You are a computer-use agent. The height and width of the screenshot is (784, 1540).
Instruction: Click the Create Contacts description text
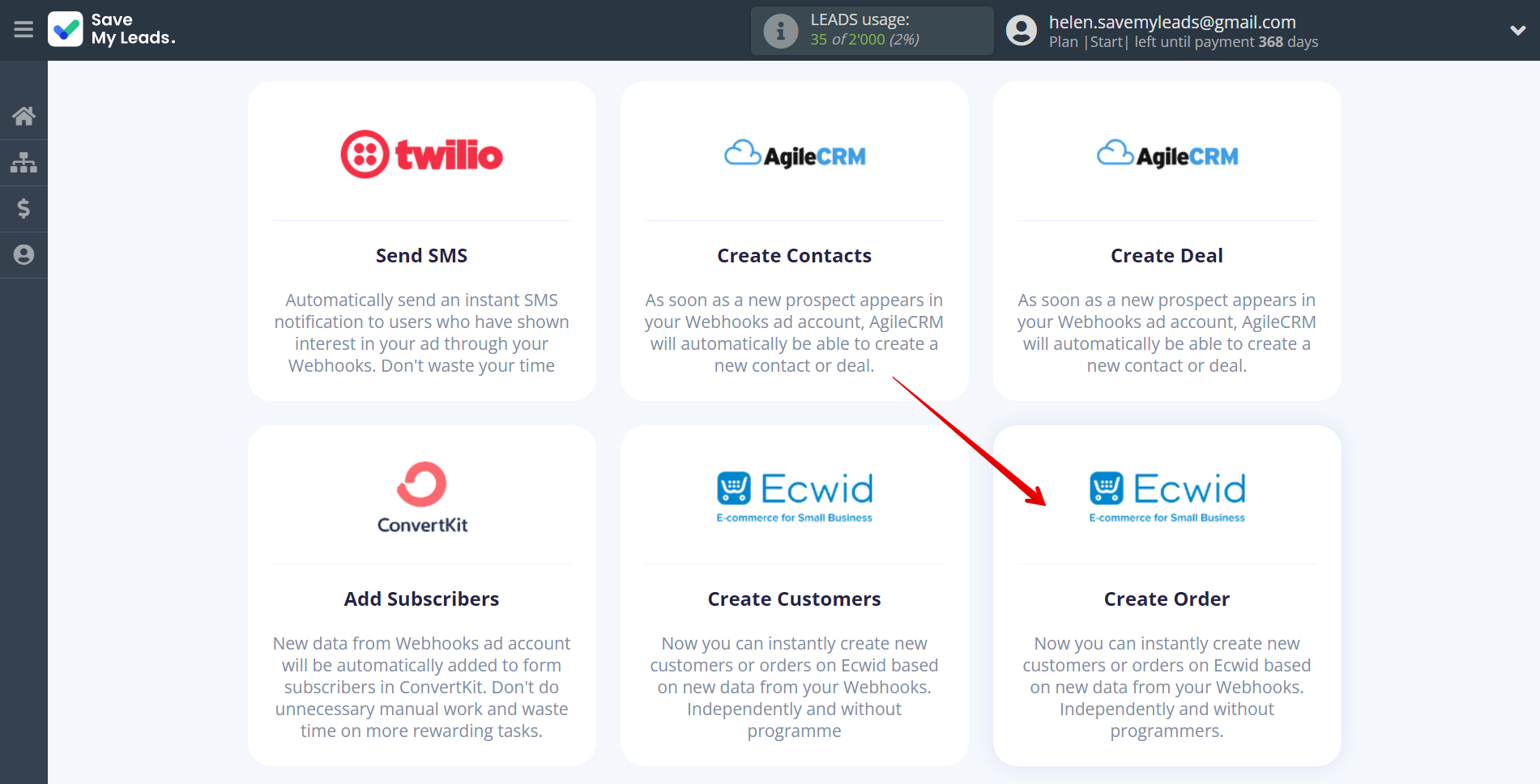tap(794, 333)
